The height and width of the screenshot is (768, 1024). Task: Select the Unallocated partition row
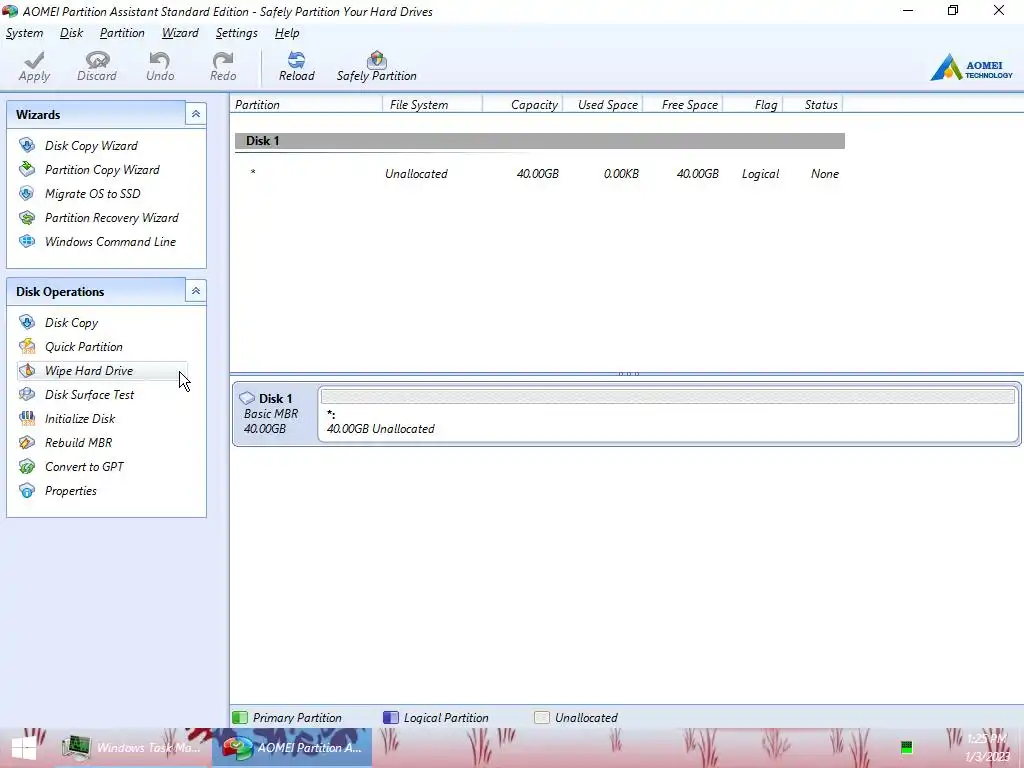pyautogui.click(x=539, y=174)
